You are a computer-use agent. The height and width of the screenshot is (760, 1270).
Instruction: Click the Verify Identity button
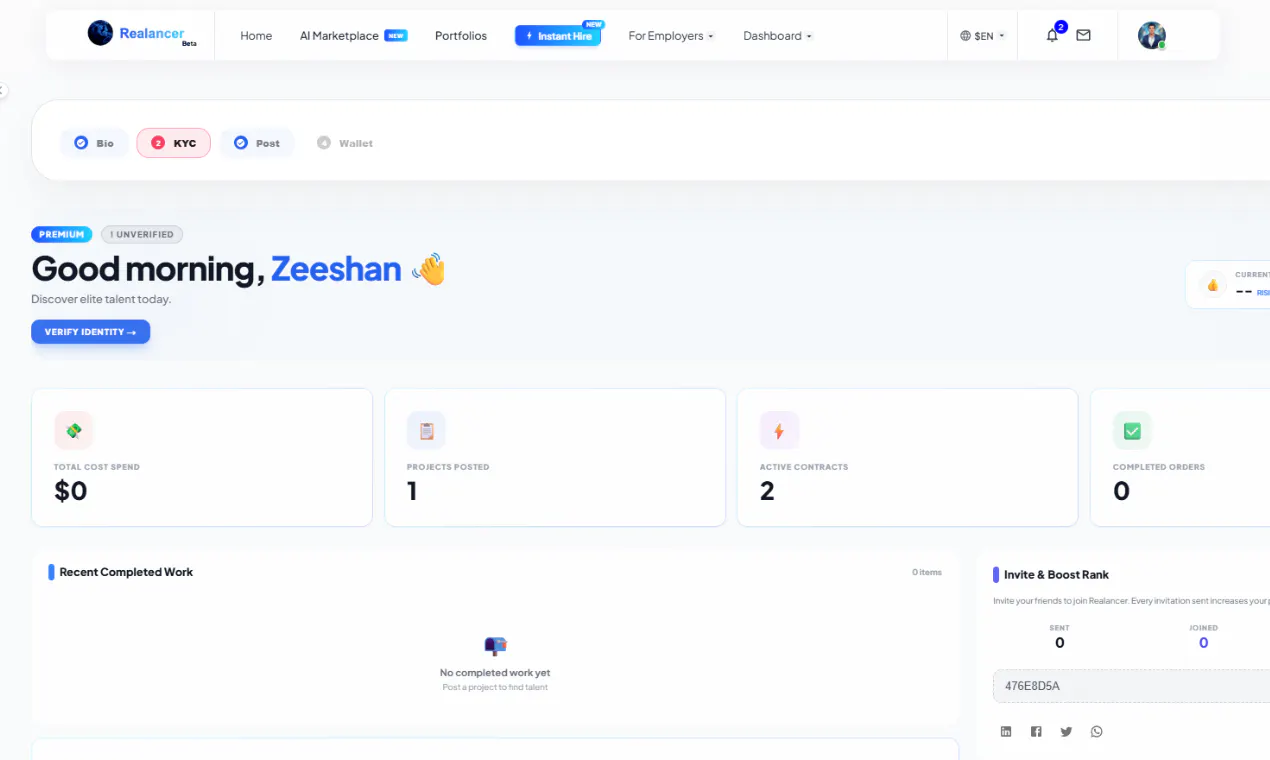90,332
